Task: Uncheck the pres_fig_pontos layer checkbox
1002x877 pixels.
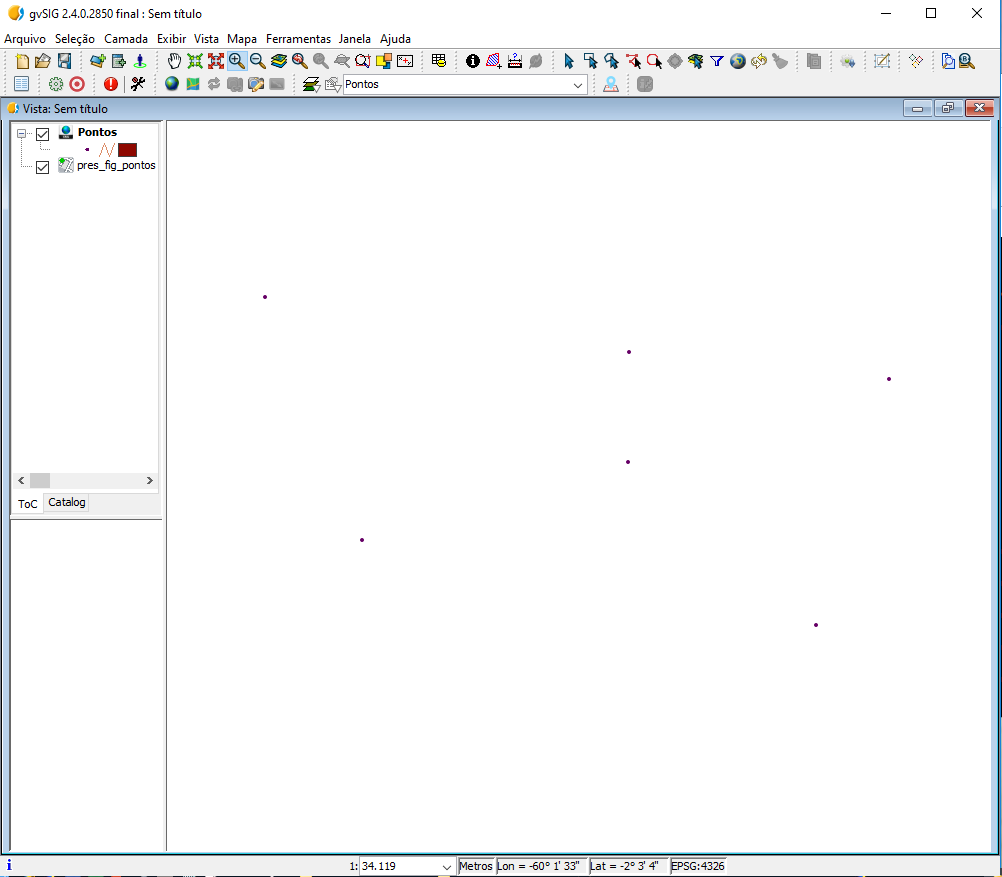Action: 42,167
